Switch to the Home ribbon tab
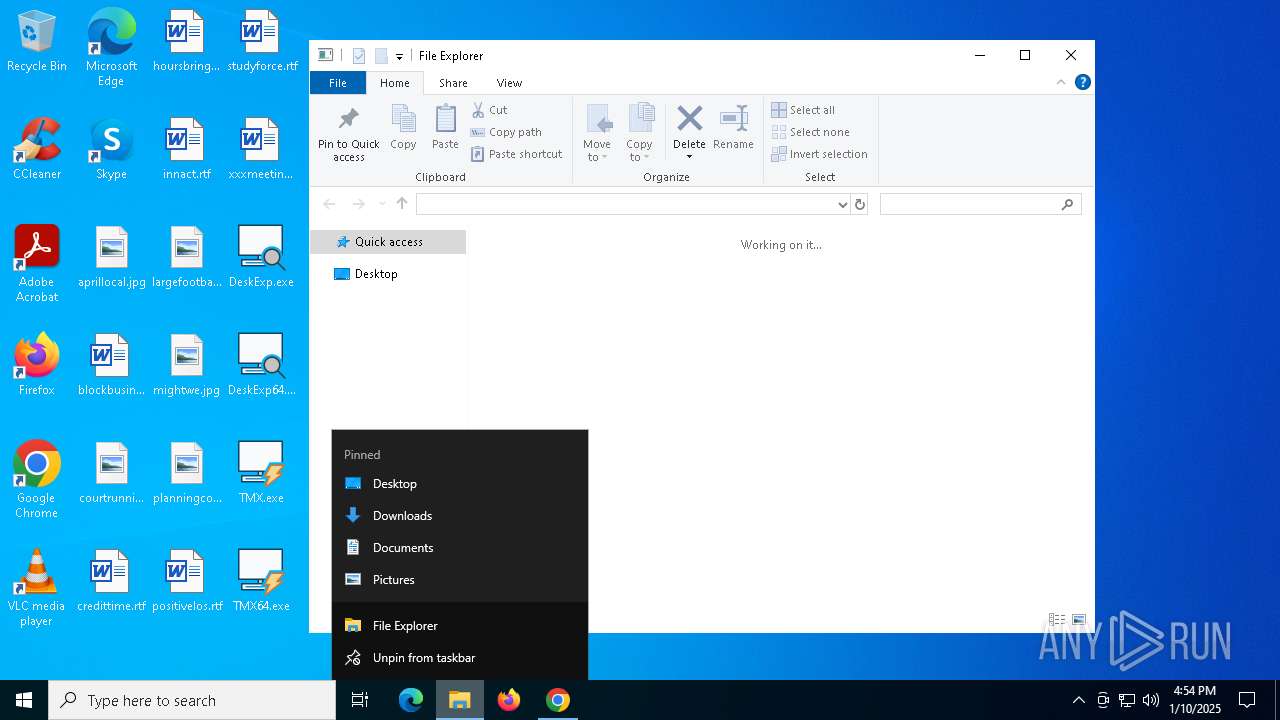The height and width of the screenshot is (720, 1280). [395, 83]
